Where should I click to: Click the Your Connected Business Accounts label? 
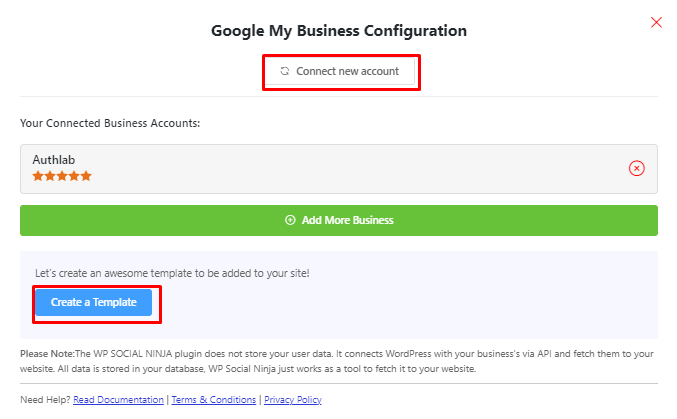(110, 123)
